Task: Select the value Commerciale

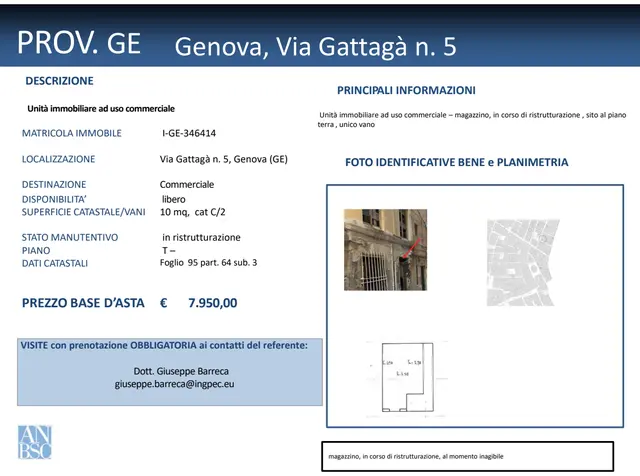Action: click(x=187, y=185)
